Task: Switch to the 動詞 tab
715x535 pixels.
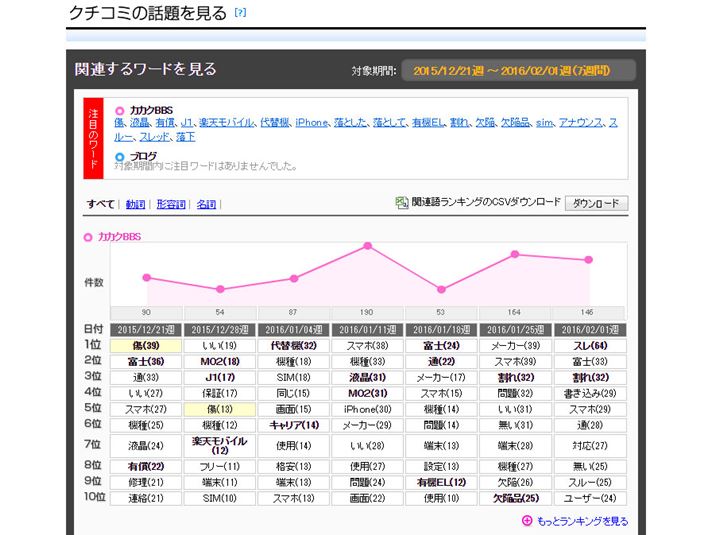Action: [x=135, y=204]
